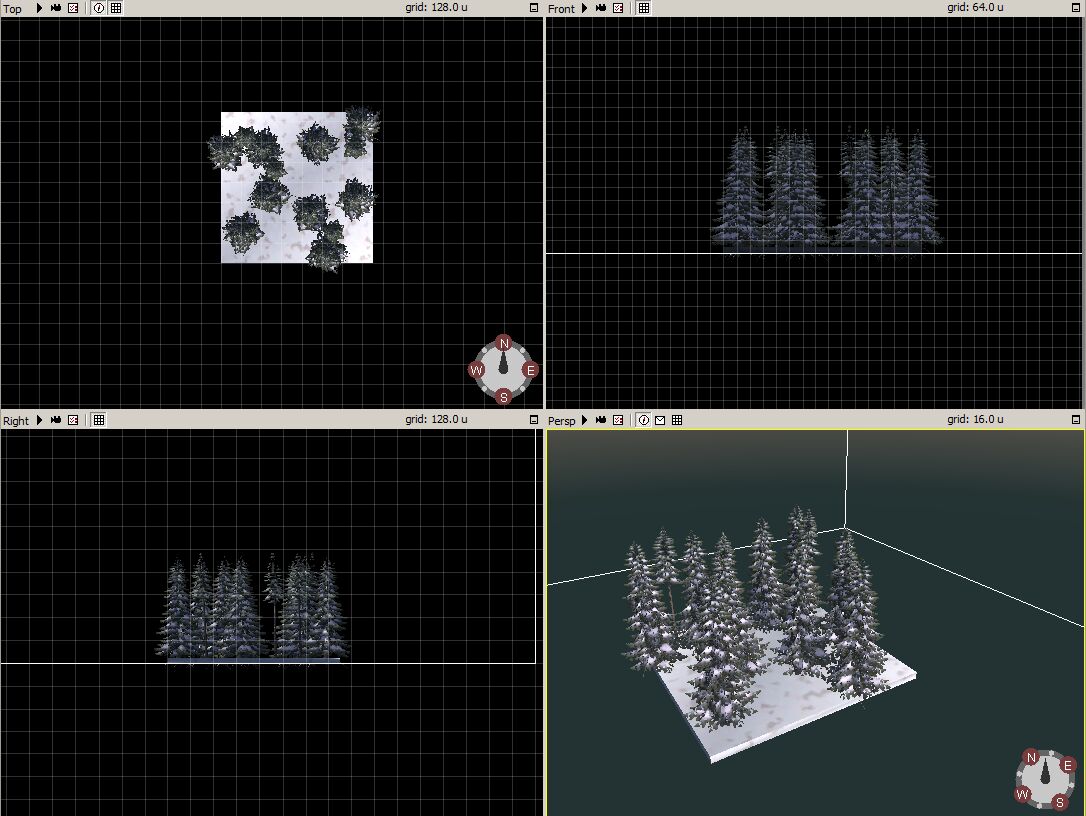Open the play arrow menu beside Top label
Screen dimensions: 1086x816
pos(39,8)
